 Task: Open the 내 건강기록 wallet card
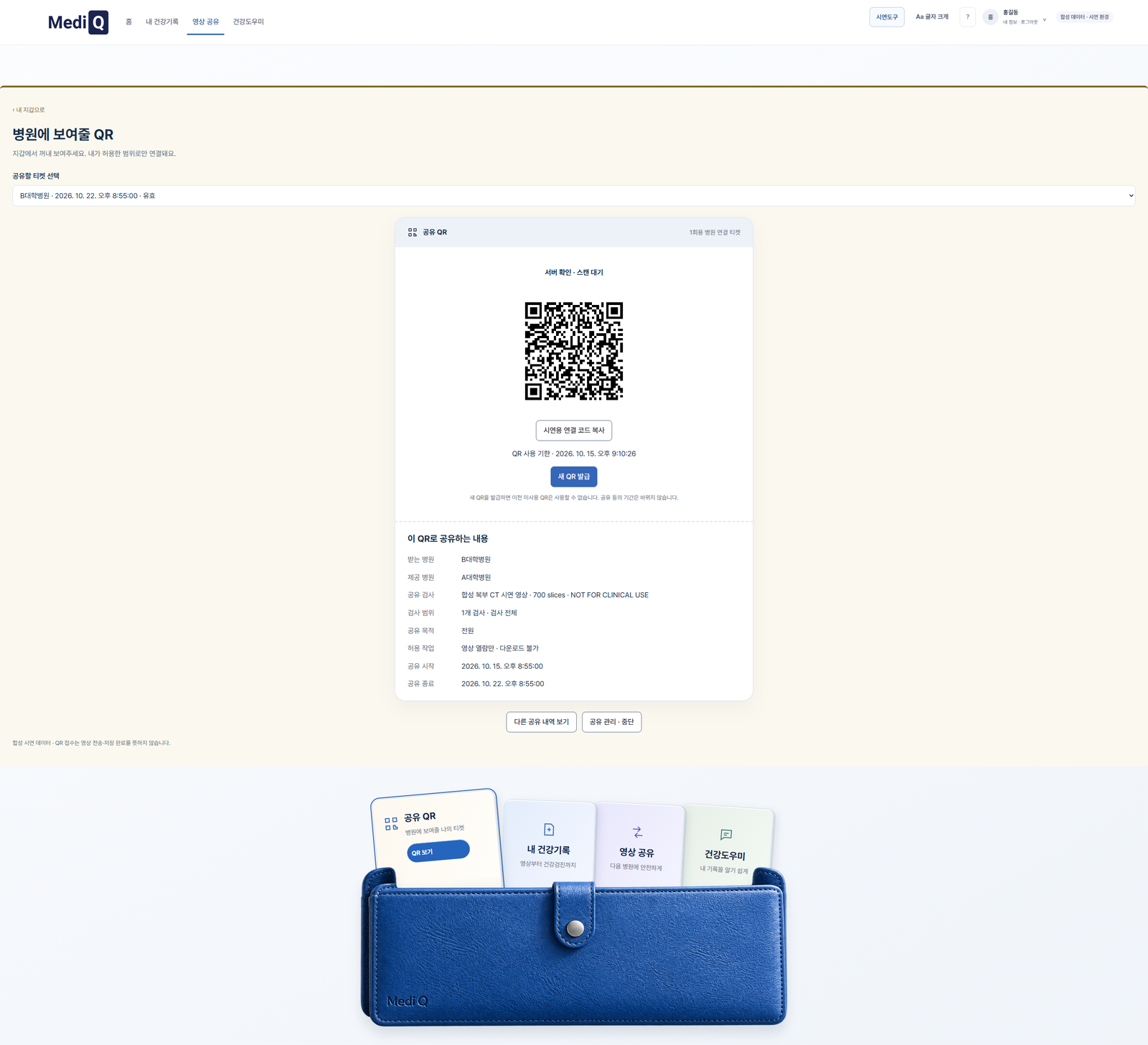point(550,843)
